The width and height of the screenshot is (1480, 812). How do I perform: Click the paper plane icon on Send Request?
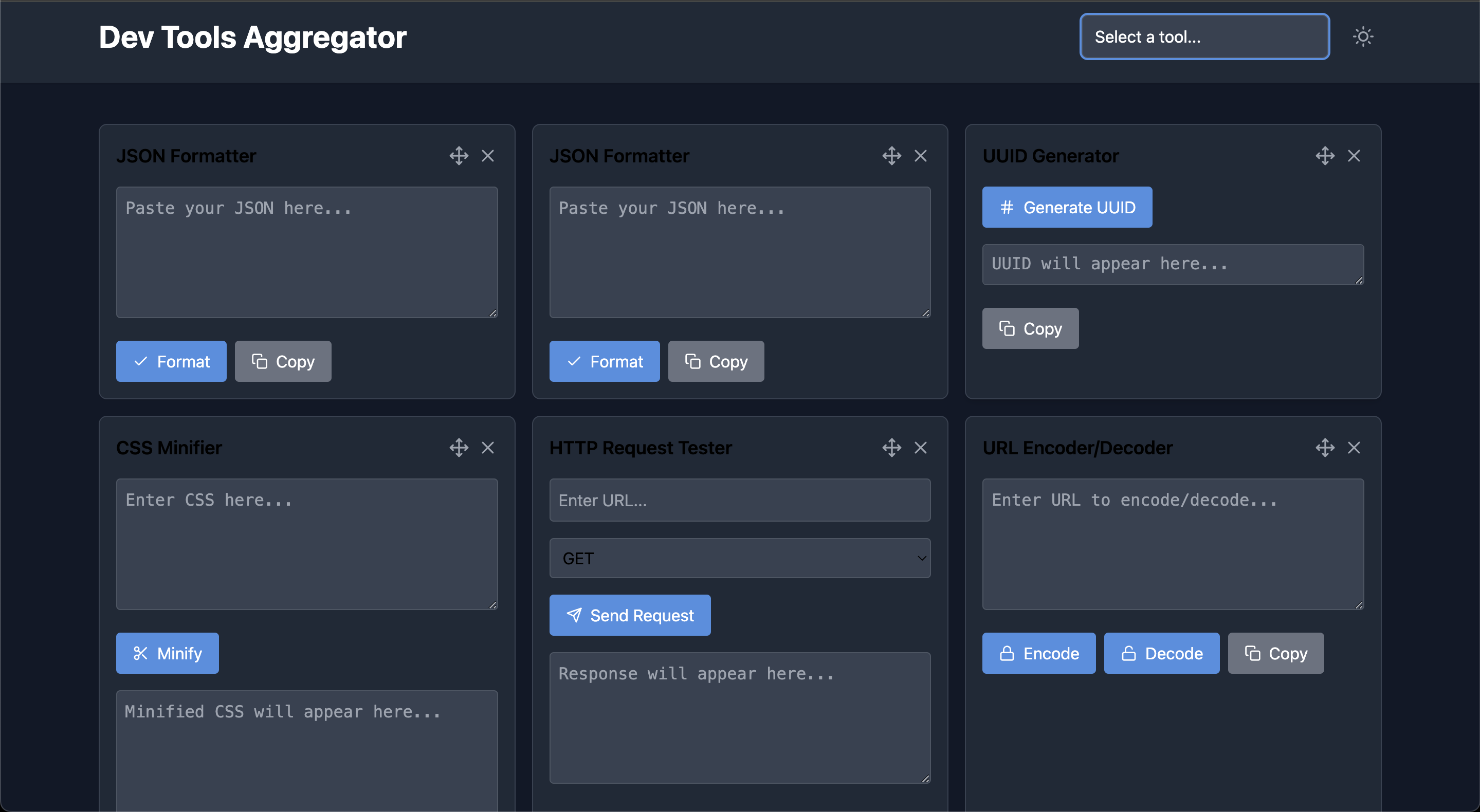tap(575, 615)
